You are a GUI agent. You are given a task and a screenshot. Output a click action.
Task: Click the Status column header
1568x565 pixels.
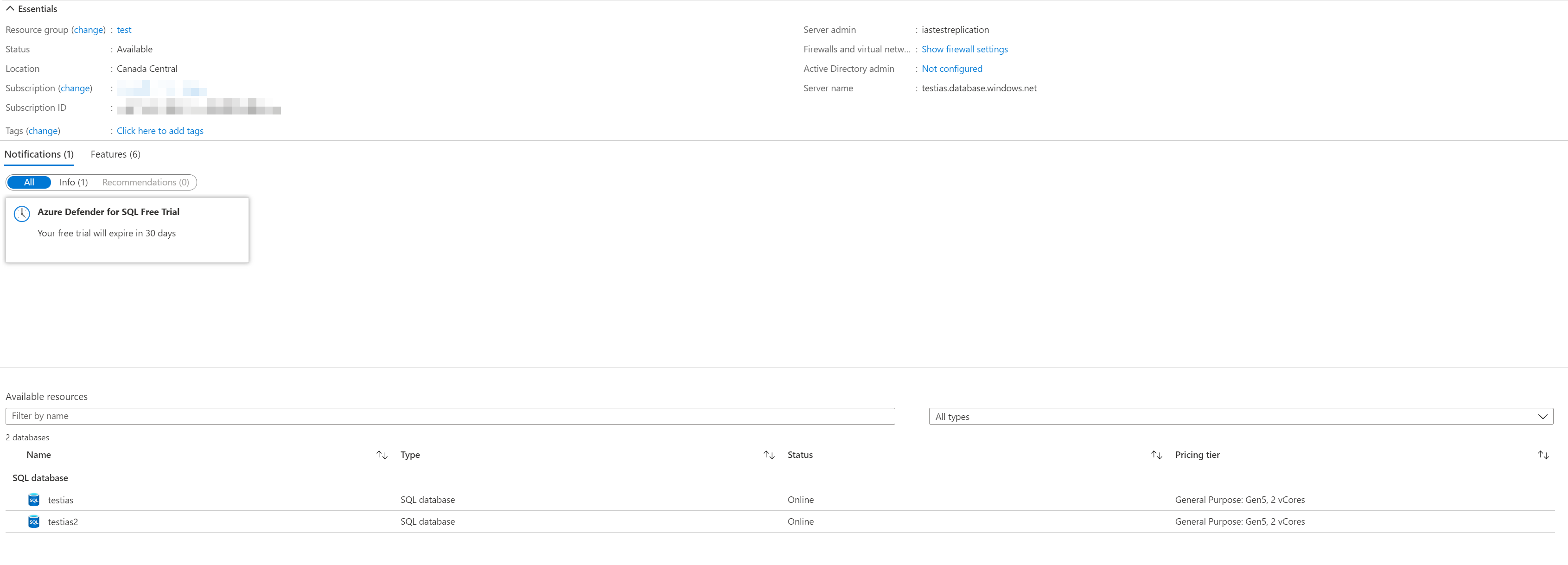click(x=800, y=456)
